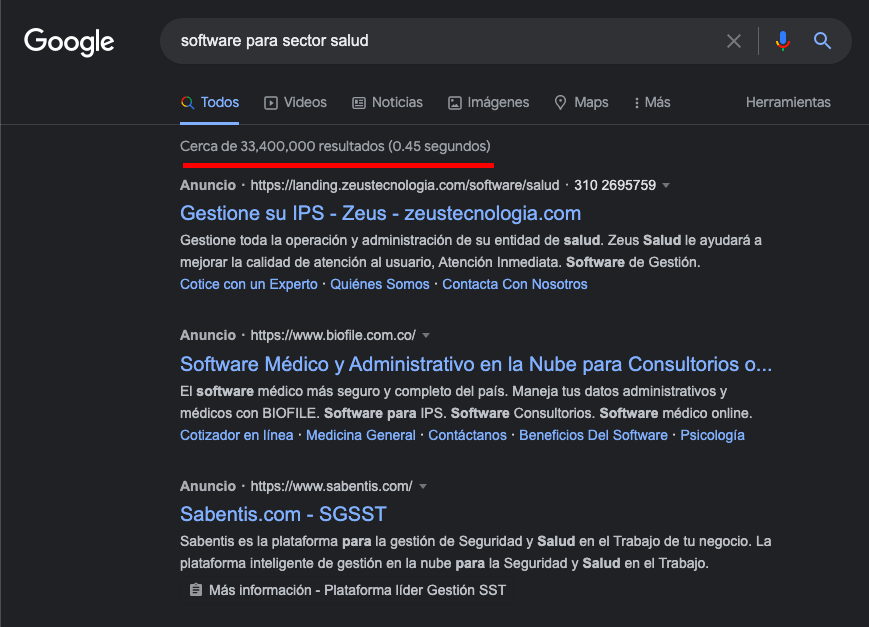The height and width of the screenshot is (627, 869).
Task: Switch to the Videos tab
Action: coord(295,103)
